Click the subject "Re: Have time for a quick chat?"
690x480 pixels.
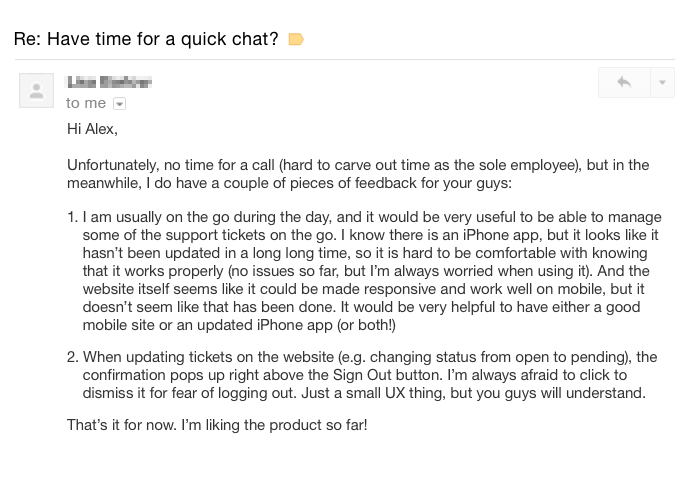coord(146,39)
